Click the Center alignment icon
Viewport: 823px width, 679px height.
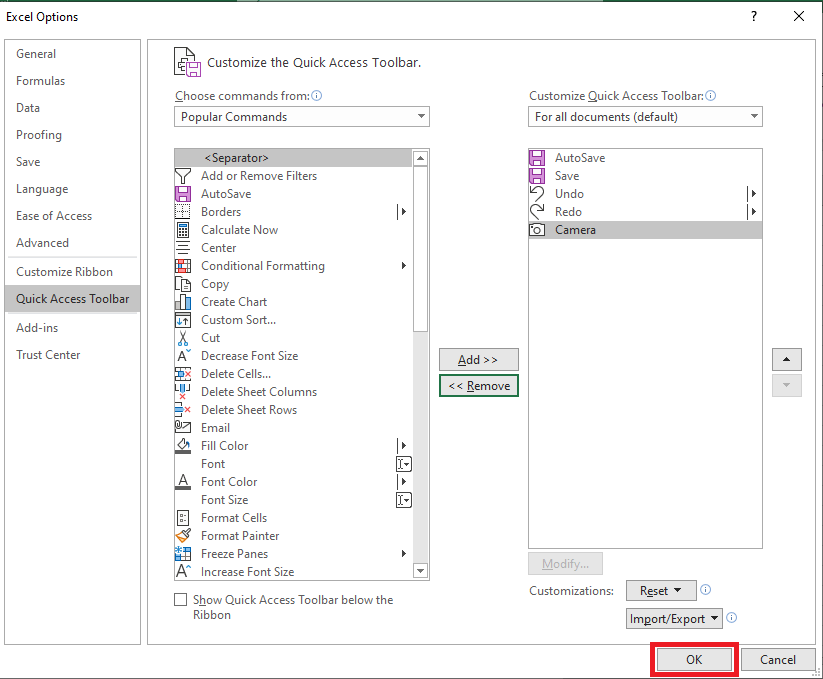183,248
